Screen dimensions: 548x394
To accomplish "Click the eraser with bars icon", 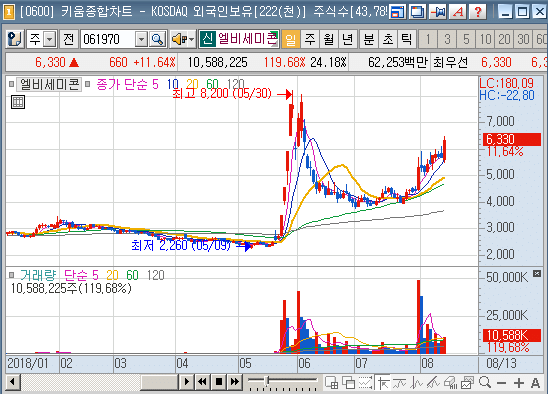I will pyautogui.click(x=450, y=382).
